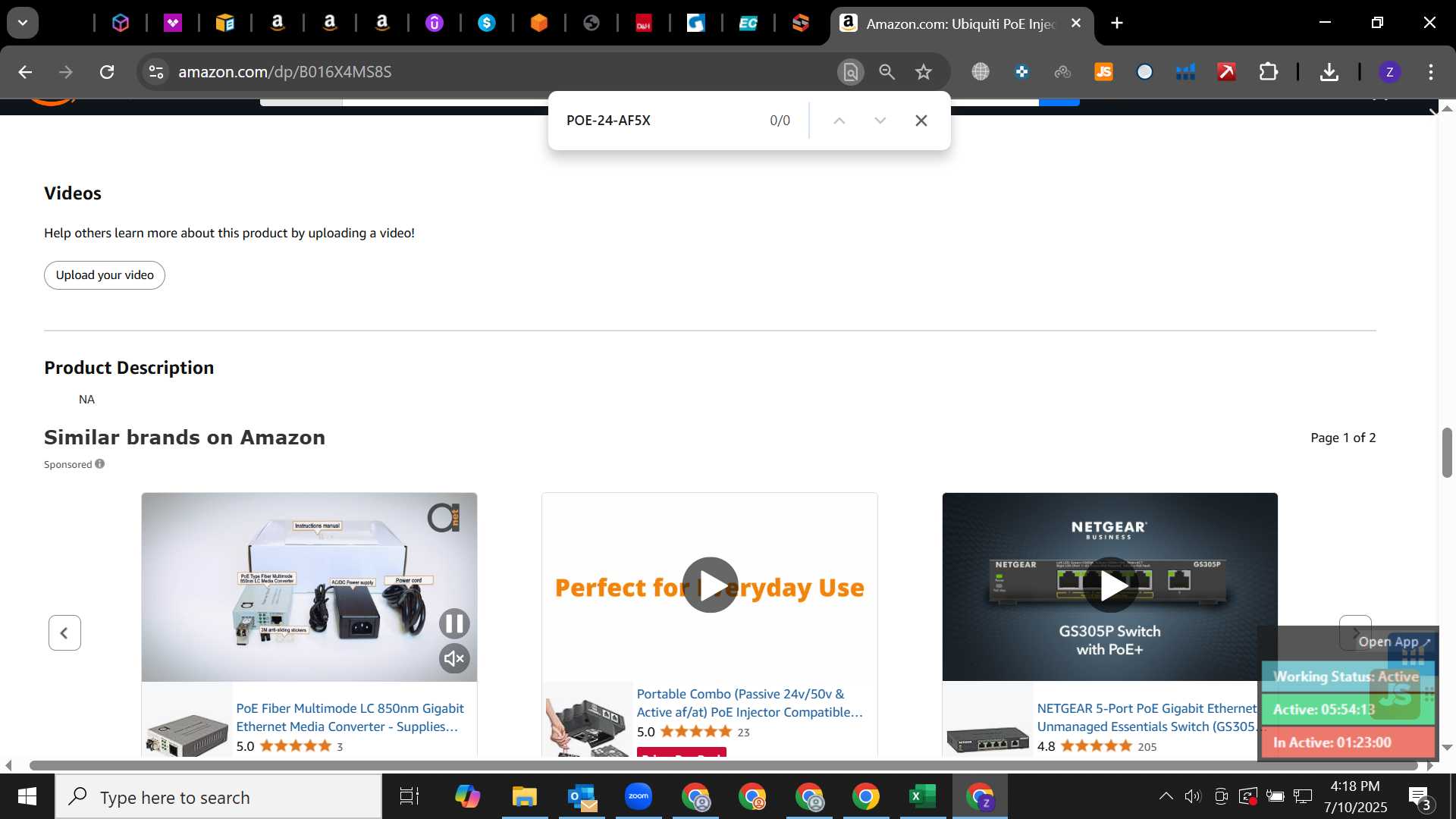Click the vertical page scrollbar thumb

click(1447, 453)
